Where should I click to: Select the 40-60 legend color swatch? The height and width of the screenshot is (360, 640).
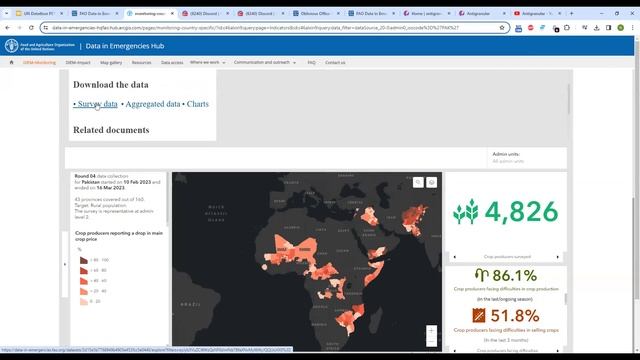84,281
